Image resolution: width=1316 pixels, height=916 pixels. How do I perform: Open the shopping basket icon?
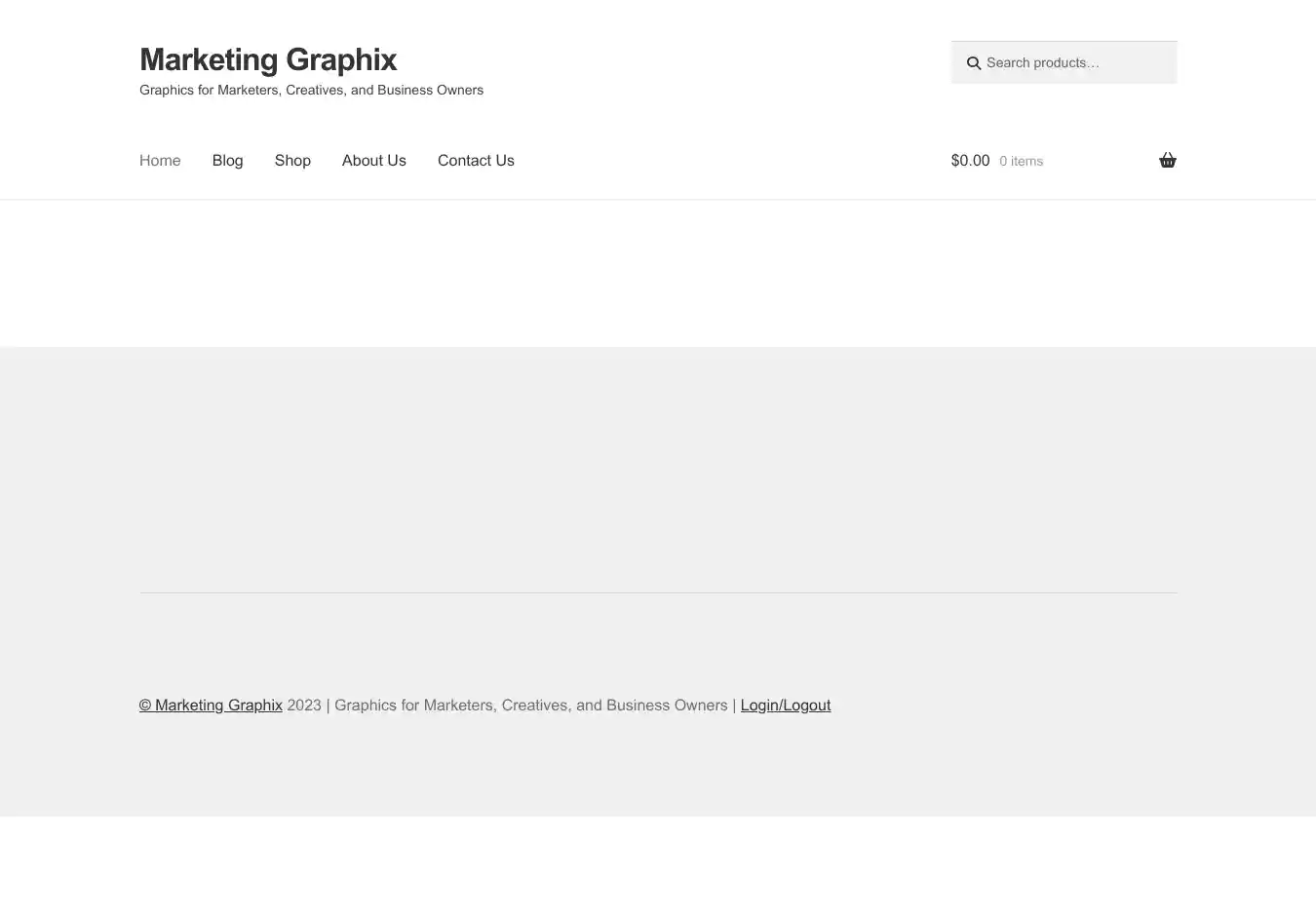coord(1167,161)
